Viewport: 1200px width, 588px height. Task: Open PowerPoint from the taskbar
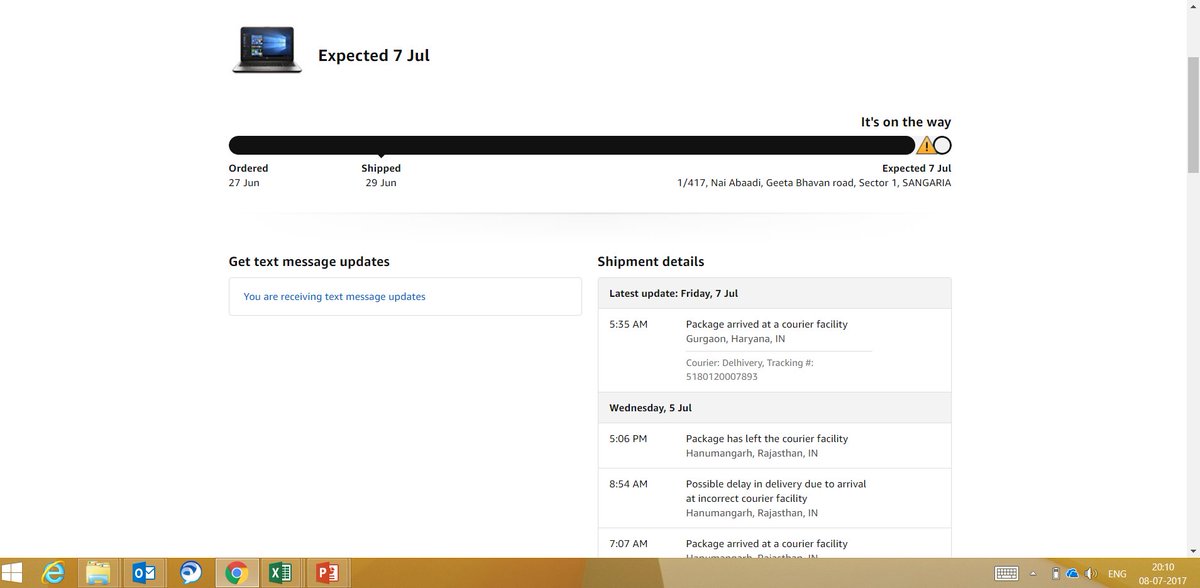[x=326, y=573]
